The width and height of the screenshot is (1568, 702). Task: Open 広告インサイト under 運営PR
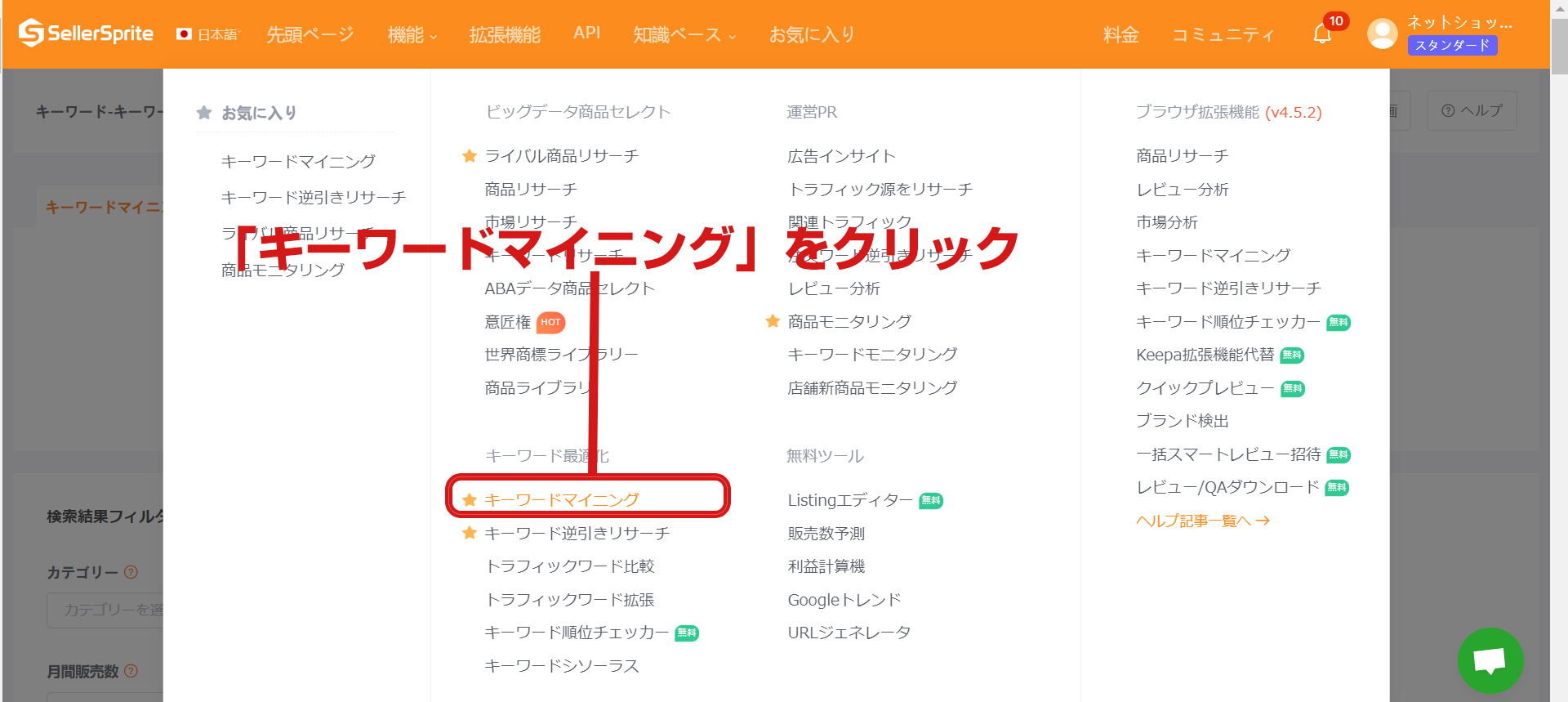click(x=842, y=155)
